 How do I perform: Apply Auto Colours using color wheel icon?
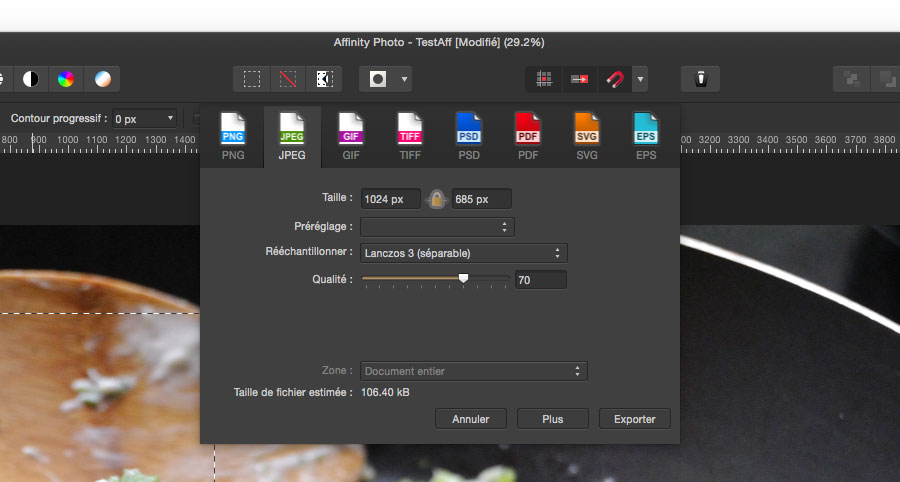(66, 79)
